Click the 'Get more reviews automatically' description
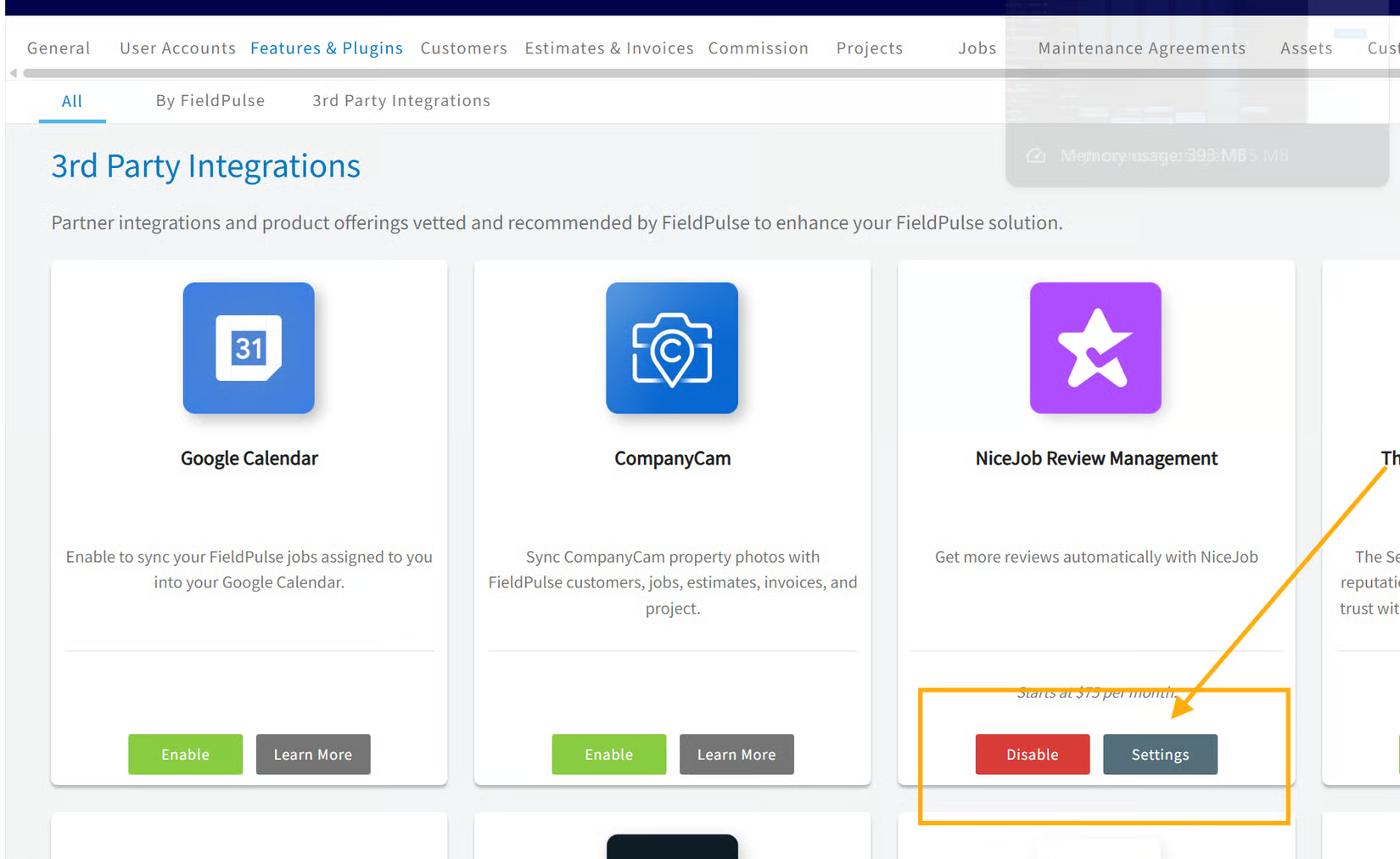The image size is (1400, 859). click(x=1096, y=557)
